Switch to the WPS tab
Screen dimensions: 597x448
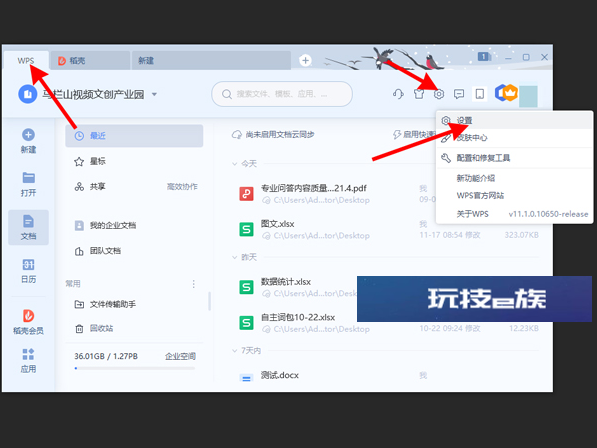26,61
